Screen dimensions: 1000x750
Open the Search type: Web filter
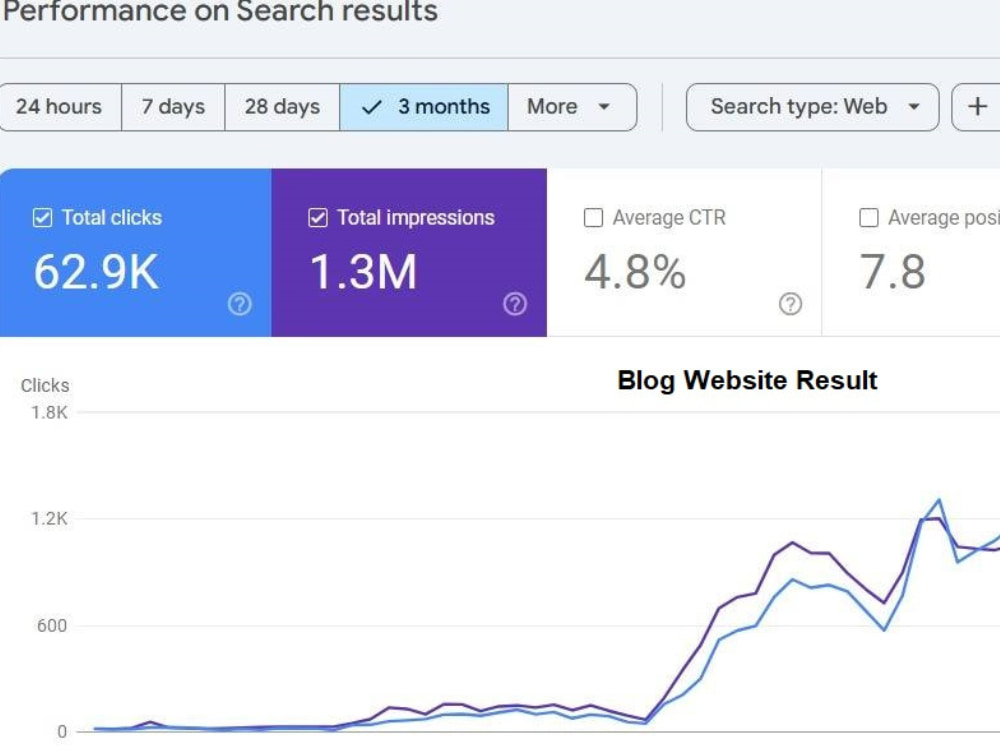click(812, 107)
